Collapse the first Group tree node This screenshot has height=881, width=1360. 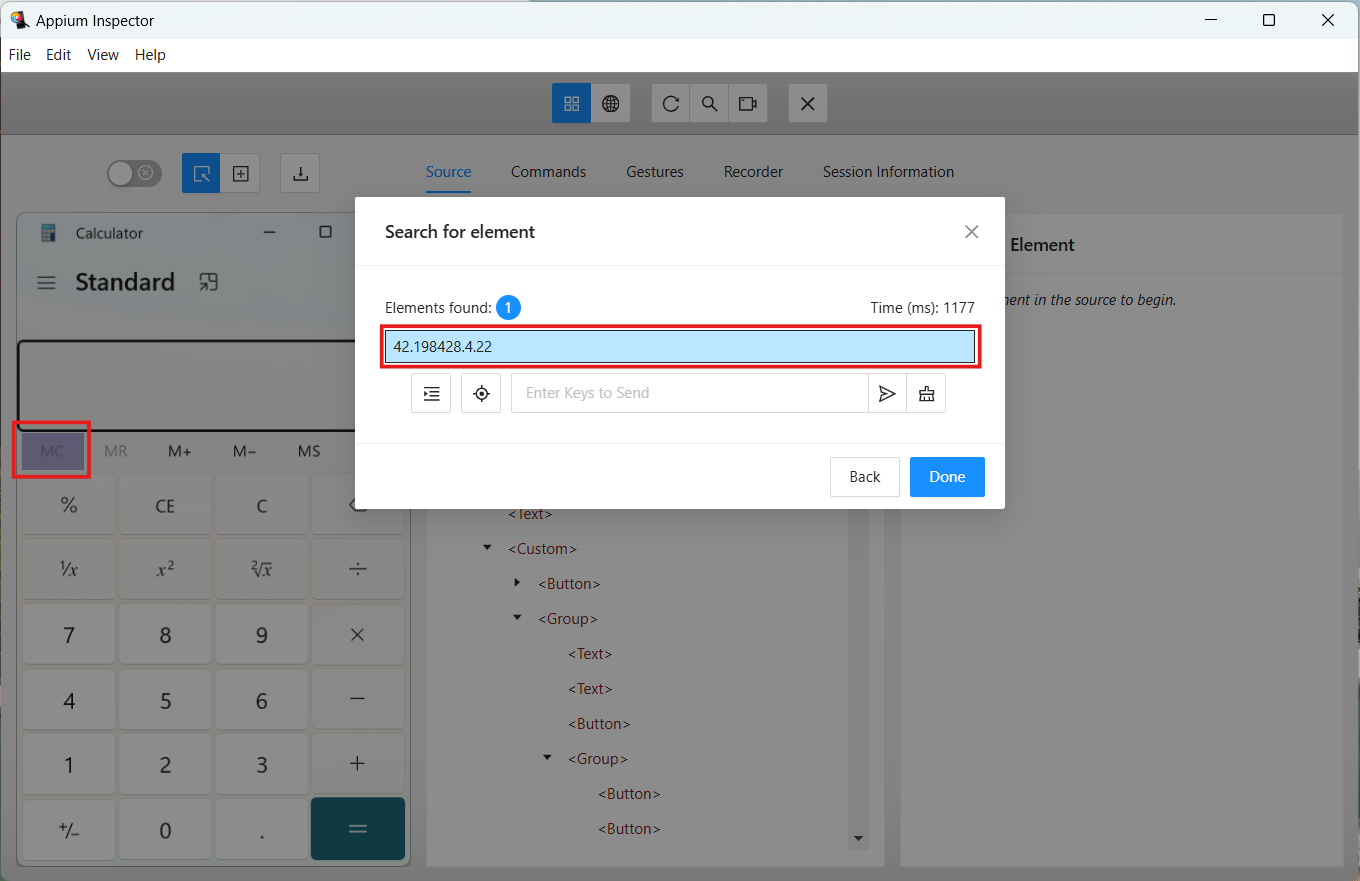(517, 618)
